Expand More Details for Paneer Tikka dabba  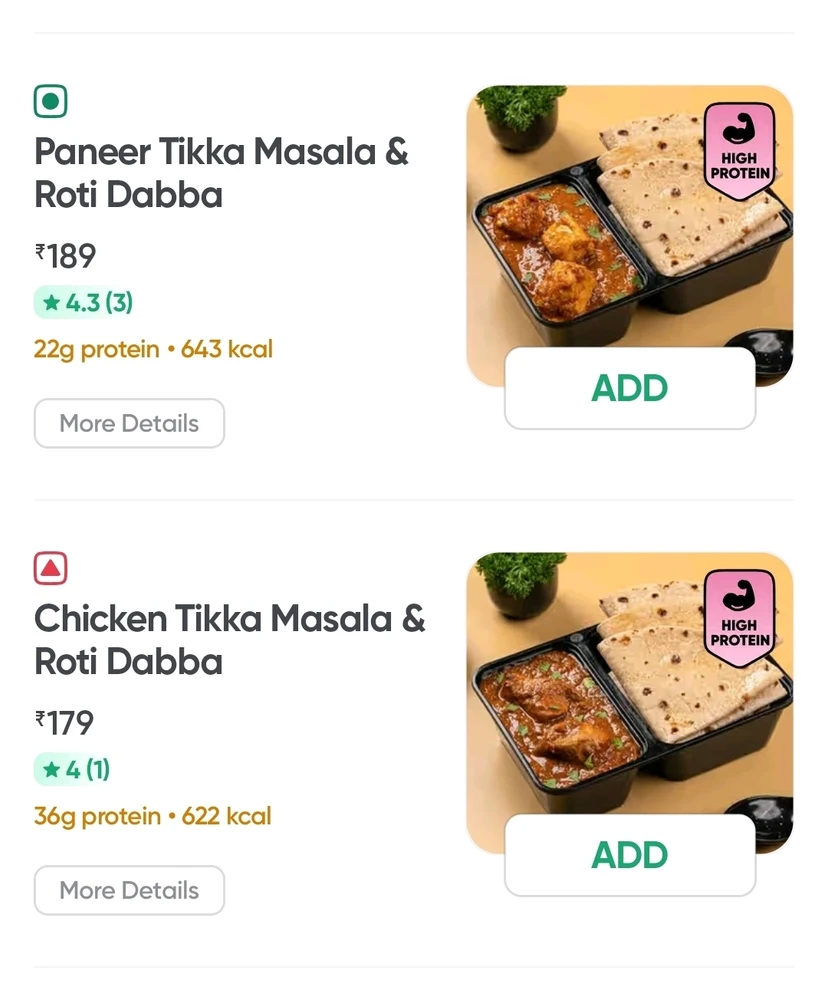pos(129,423)
